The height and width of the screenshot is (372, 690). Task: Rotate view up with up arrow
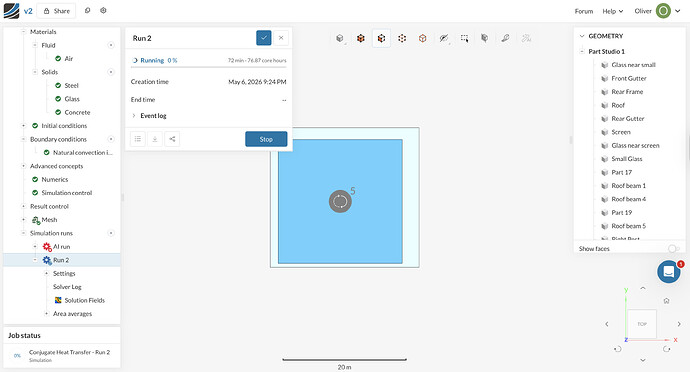[x=642, y=288]
